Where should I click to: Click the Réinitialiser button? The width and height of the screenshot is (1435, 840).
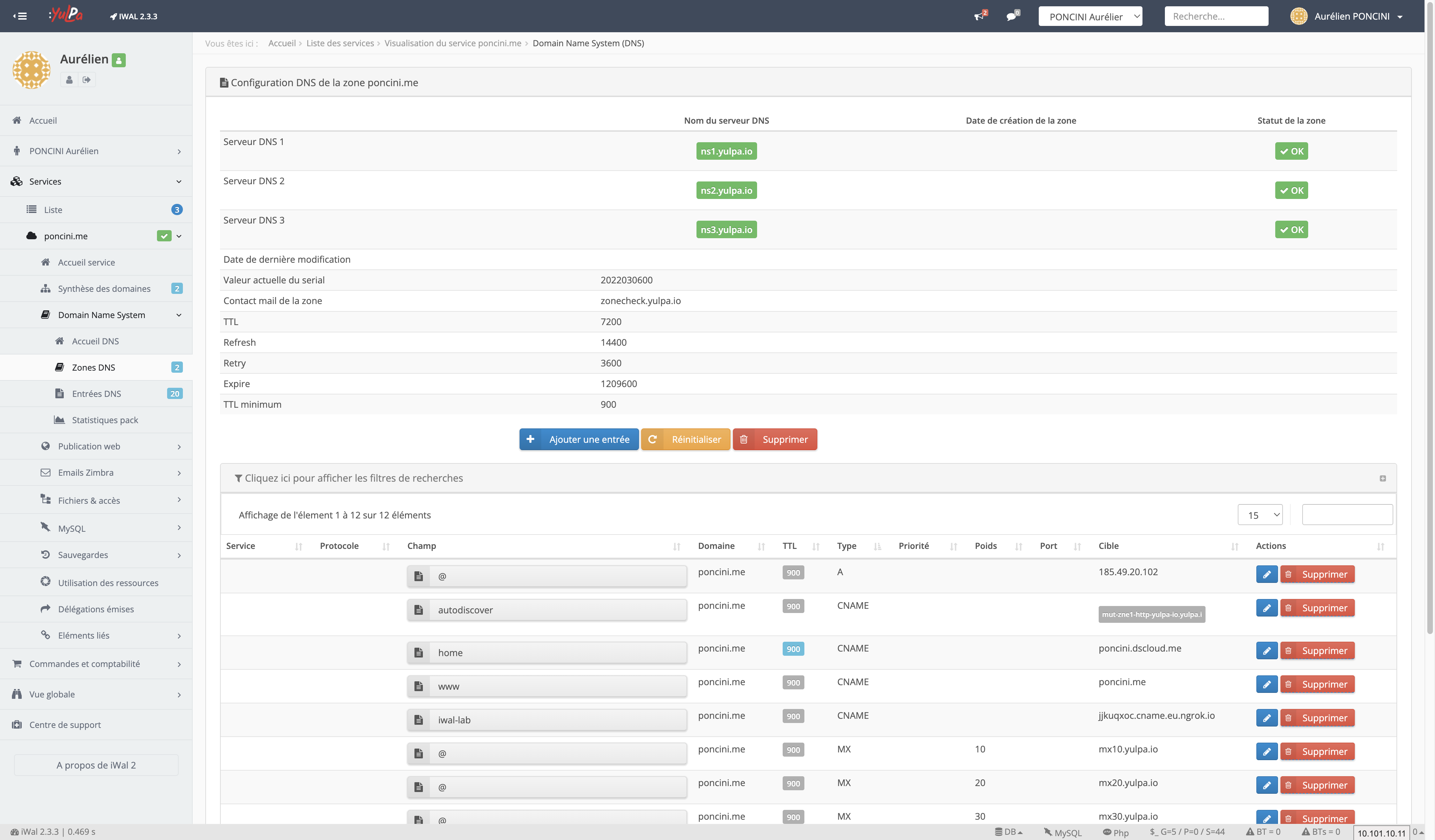pyautogui.click(x=686, y=439)
